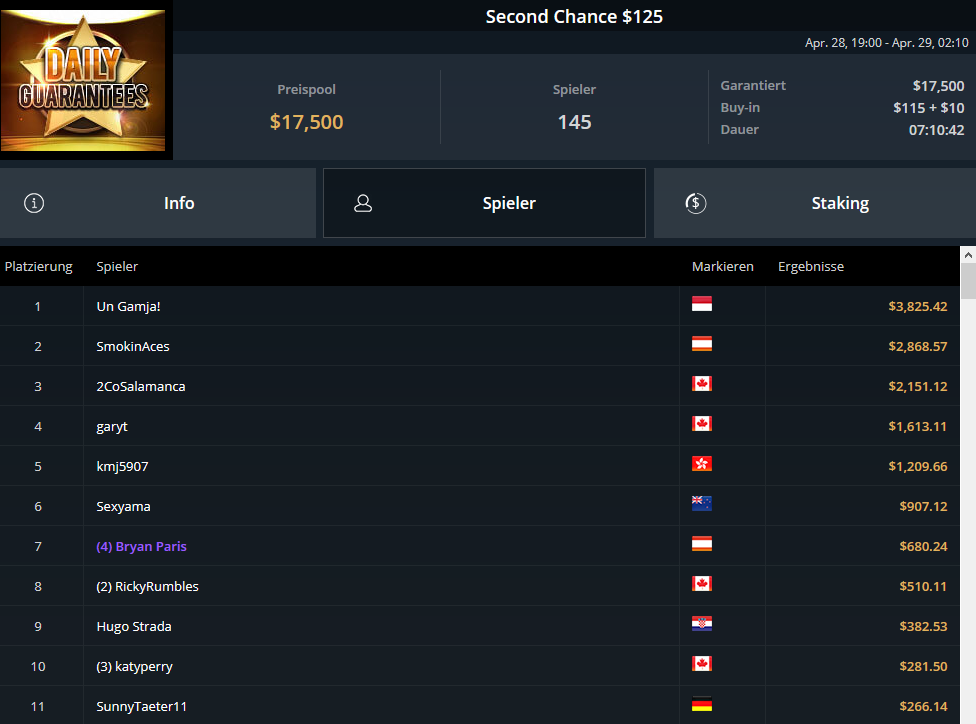This screenshot has height=724, width=976.
Task: Click the Markieren column header
Action: [x=723, y=266]
